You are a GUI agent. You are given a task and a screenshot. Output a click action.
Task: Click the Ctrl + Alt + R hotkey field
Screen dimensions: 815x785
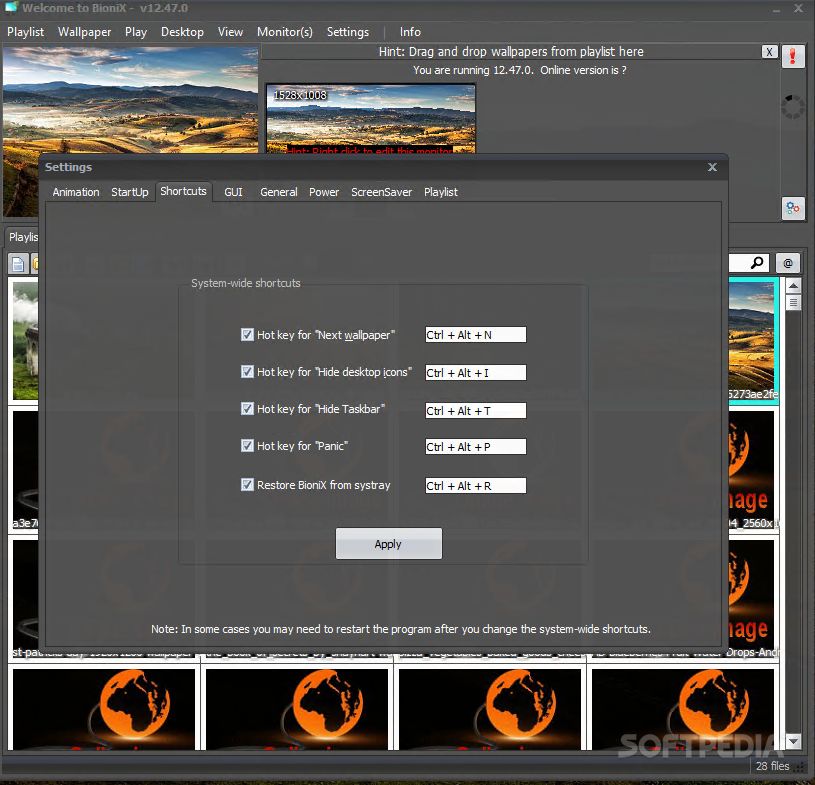pyautogui.click(x=476, y=486)
